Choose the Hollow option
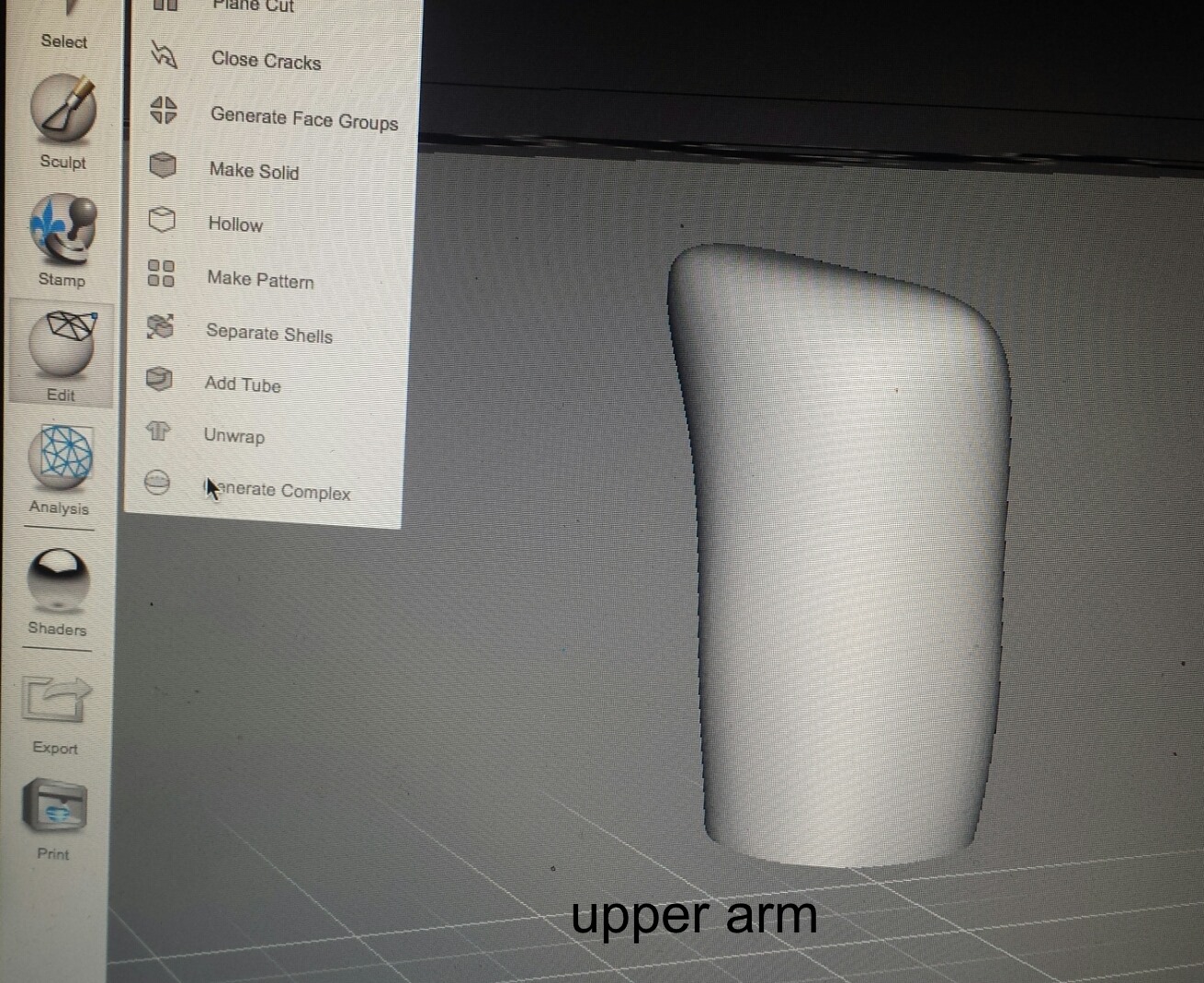This screenshot has width=1204, height=983. pos(235,224)
